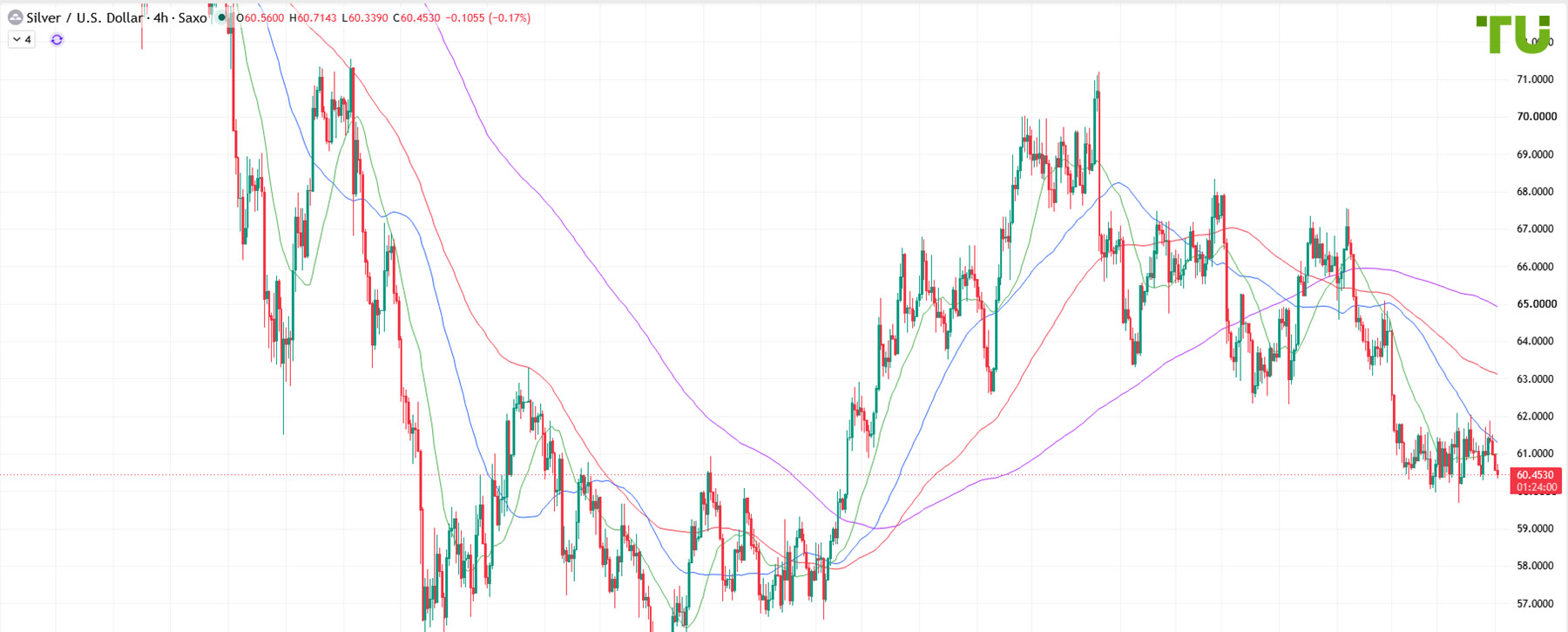Click the 71.0000 price scale label

[x=1535, y=79]
